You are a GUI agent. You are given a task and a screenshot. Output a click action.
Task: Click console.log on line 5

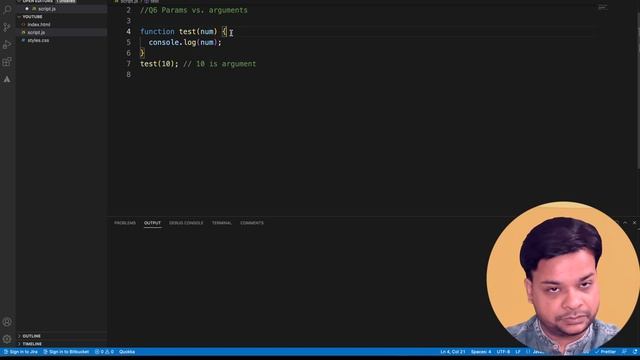pos(172,42)
